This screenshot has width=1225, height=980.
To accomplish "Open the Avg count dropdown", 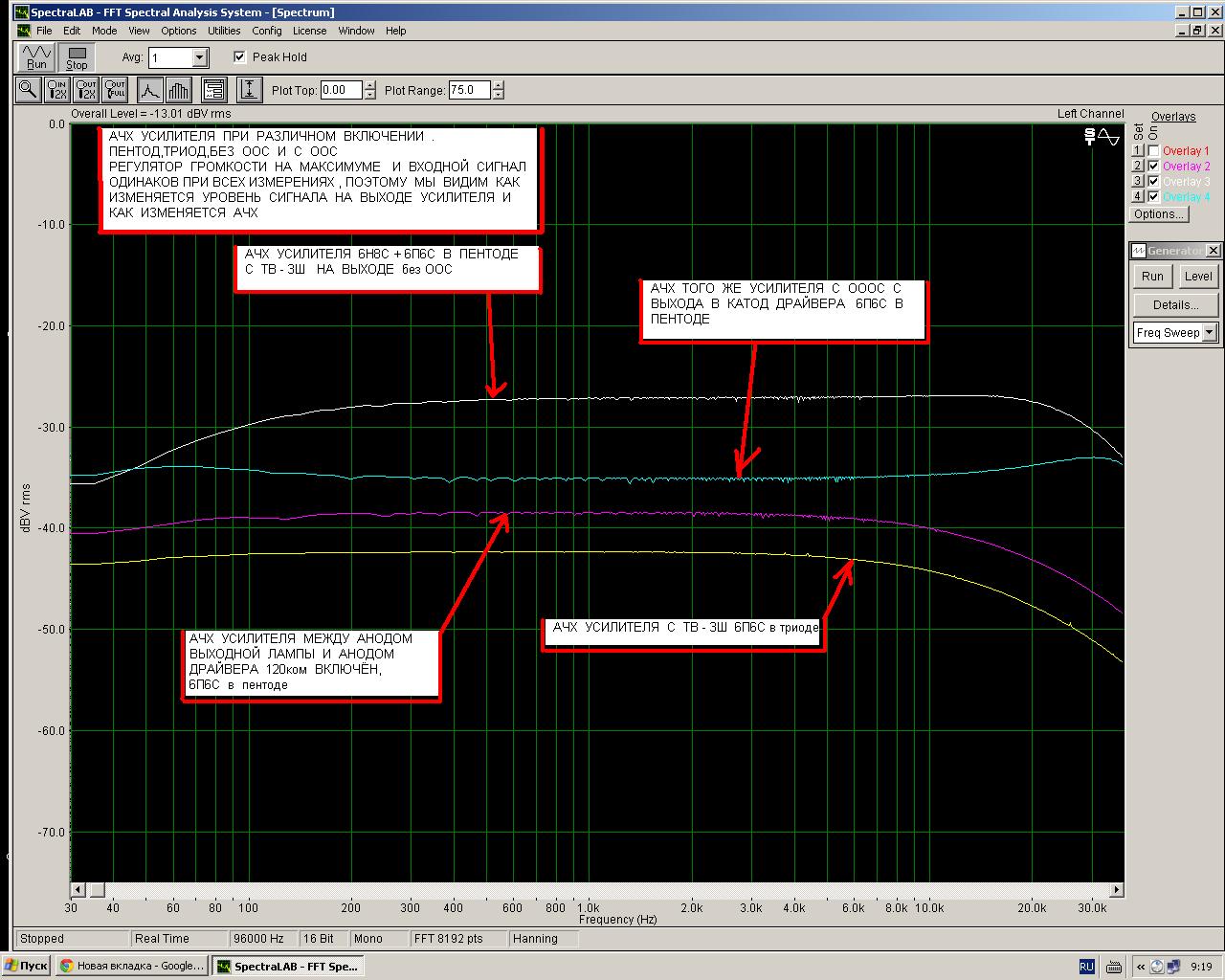I will 199,58.
